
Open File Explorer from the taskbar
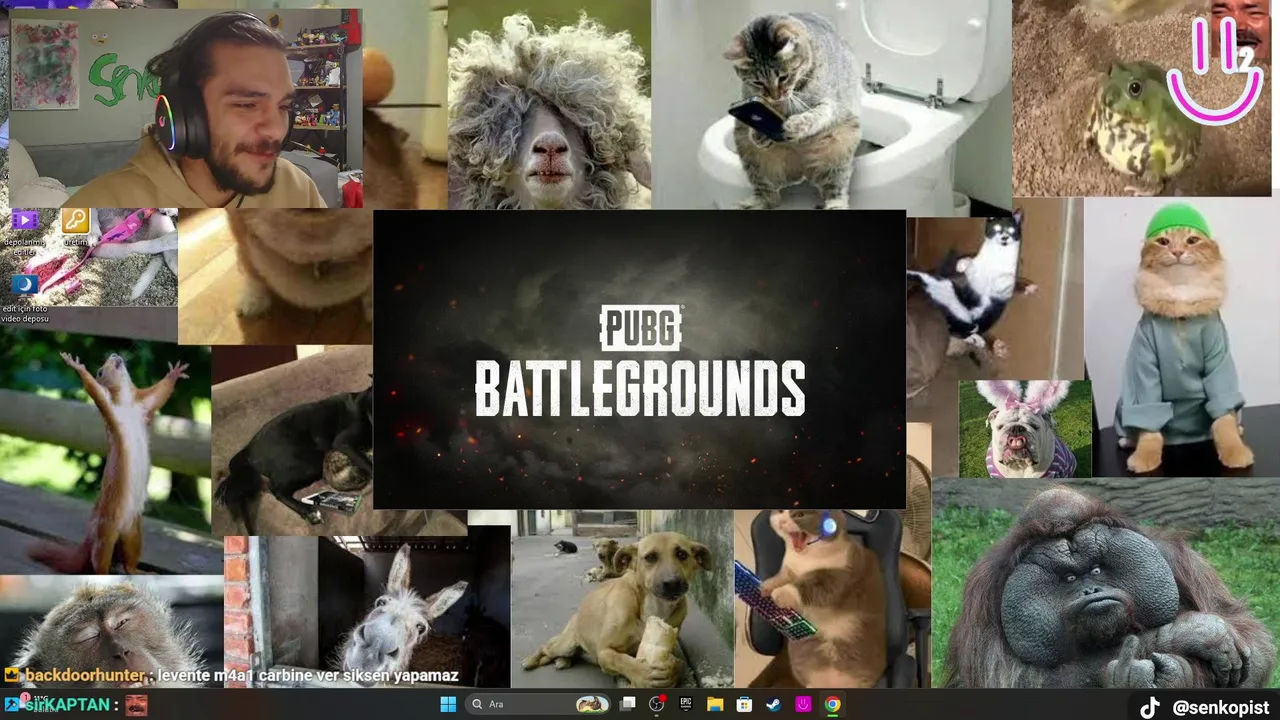(x=715, y=704)
